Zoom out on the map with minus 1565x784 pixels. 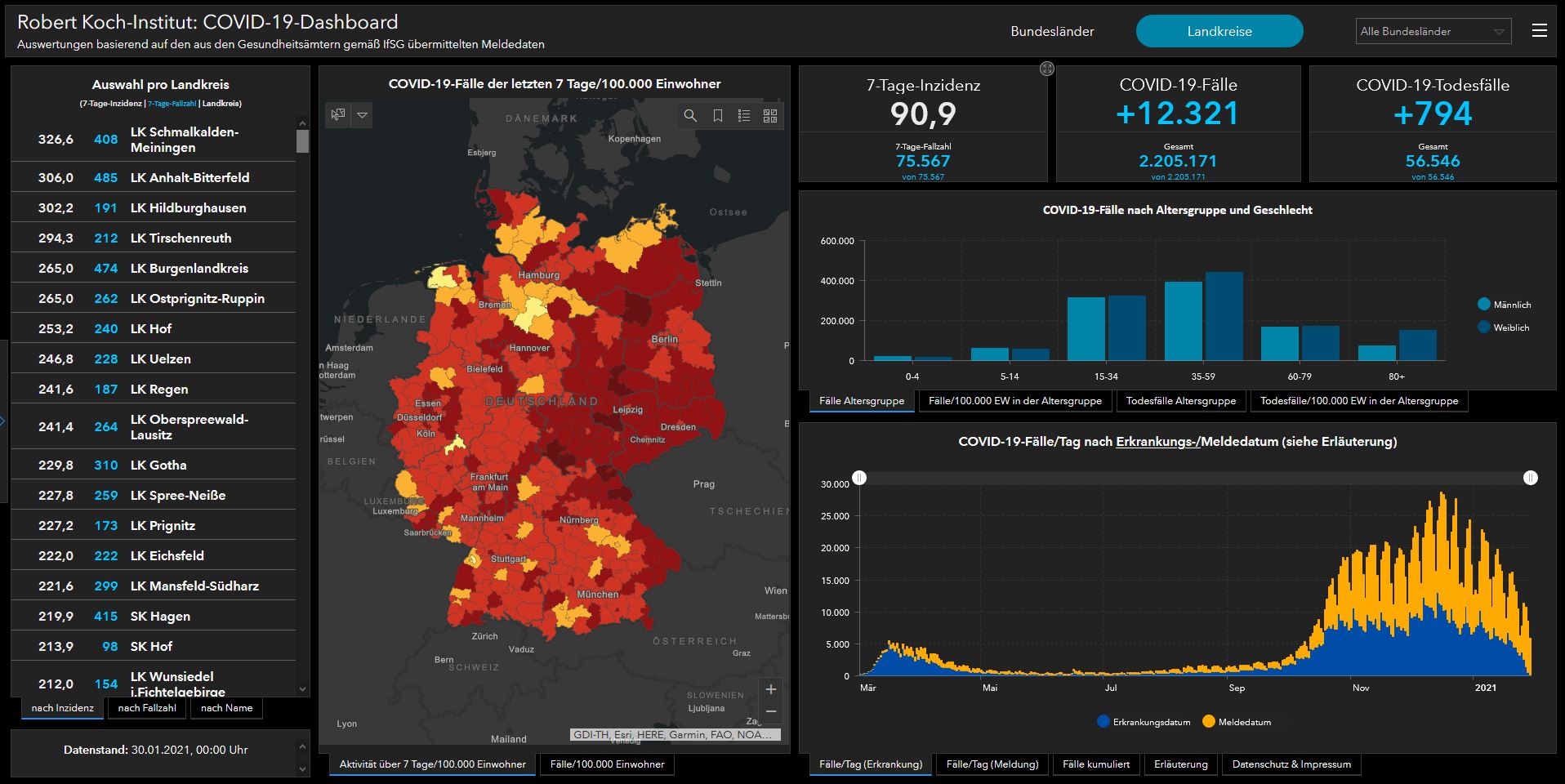770,712
